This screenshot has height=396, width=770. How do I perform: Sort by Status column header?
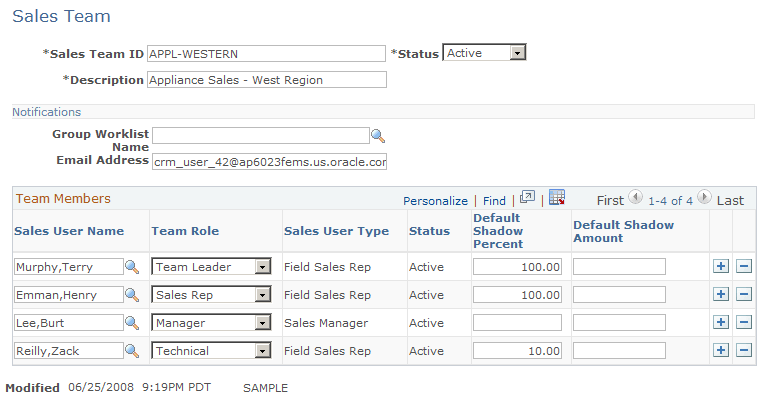tap(429, 231)
